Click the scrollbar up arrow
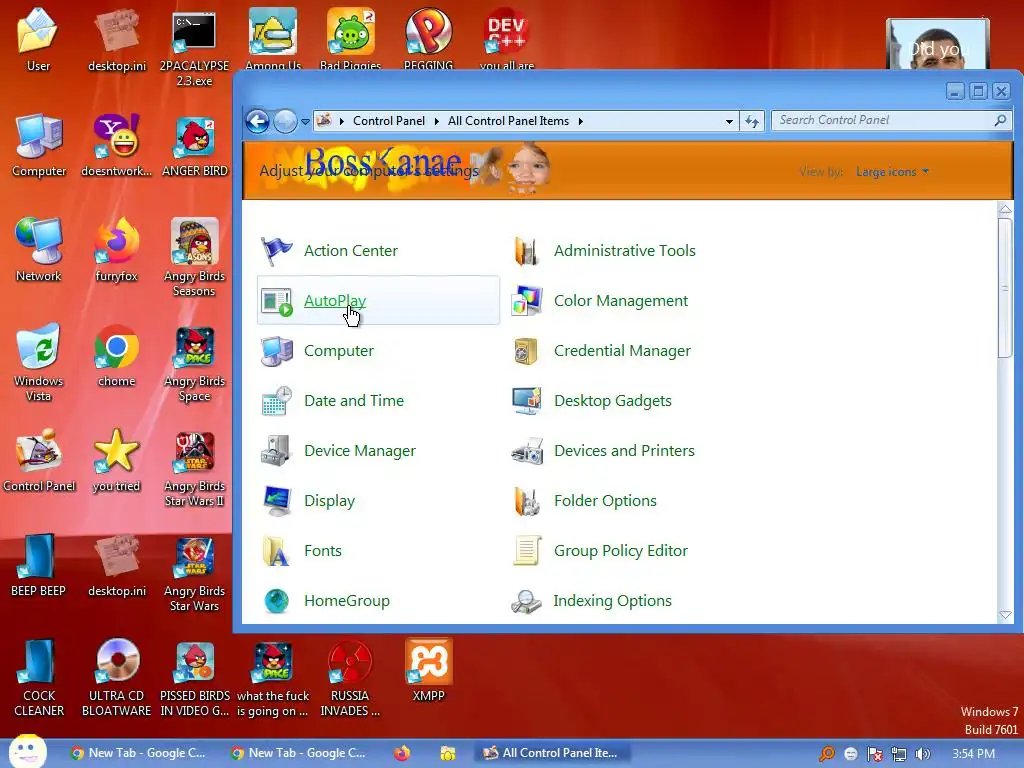Image resolution: width=1024 pixels, height=768 pixels. click(1005, 210)
